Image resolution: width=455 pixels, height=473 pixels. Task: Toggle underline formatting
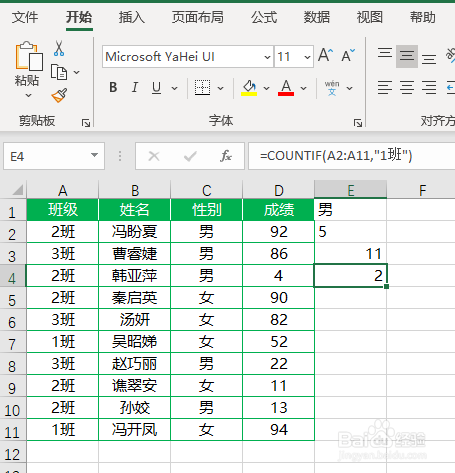click(x=156, y=88)
